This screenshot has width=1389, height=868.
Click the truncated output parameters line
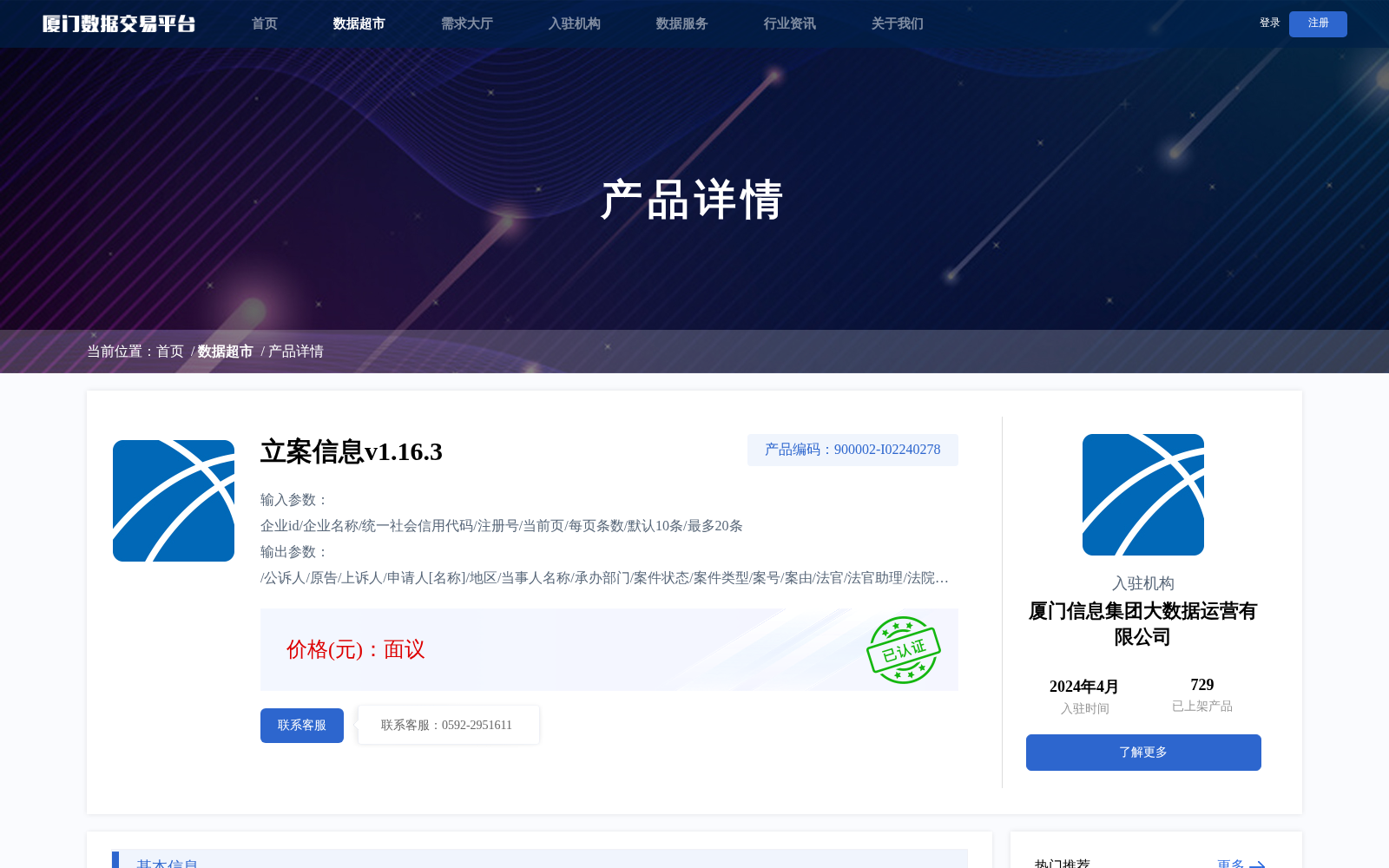tap(604, 578)
